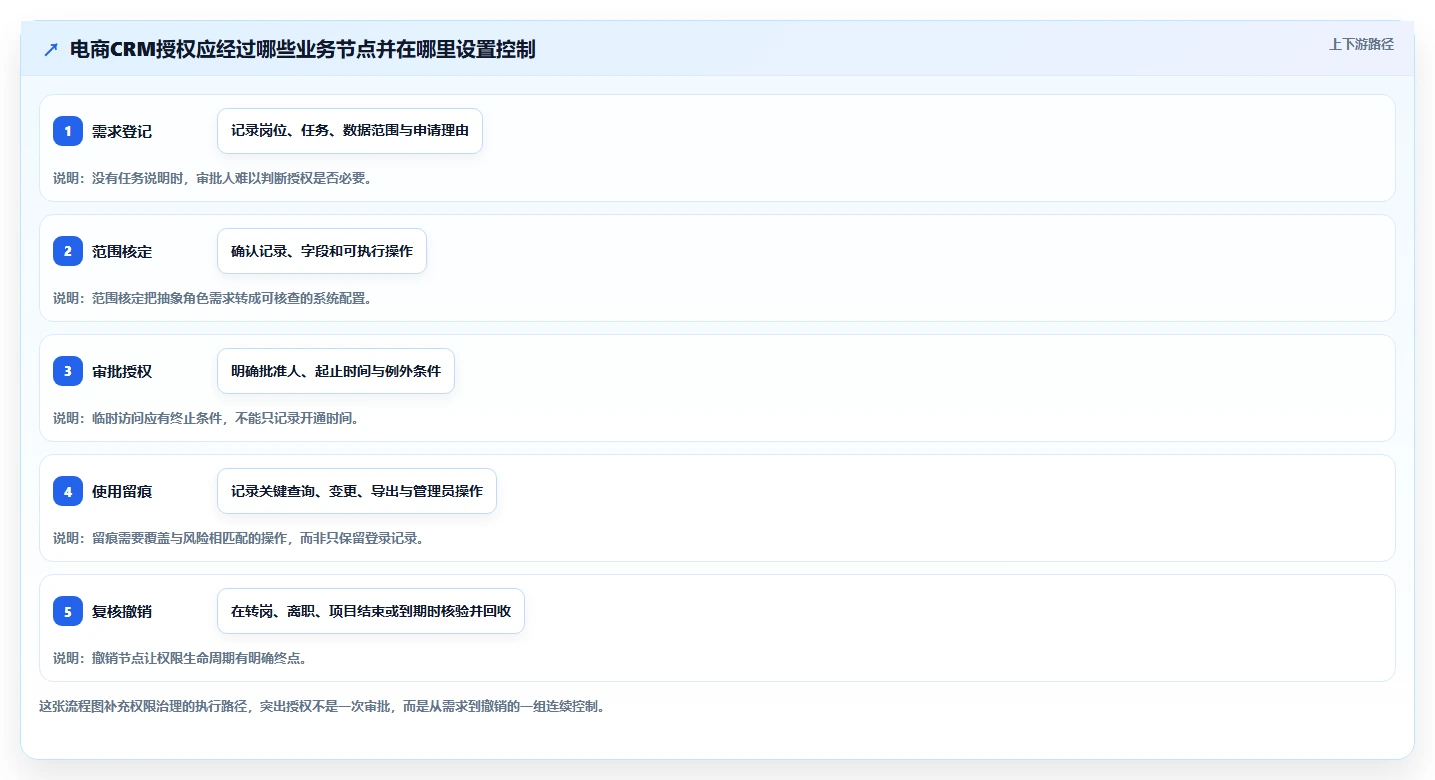Click the step 1 number badge
The image size is (1435, 780).
pos(68,131)
